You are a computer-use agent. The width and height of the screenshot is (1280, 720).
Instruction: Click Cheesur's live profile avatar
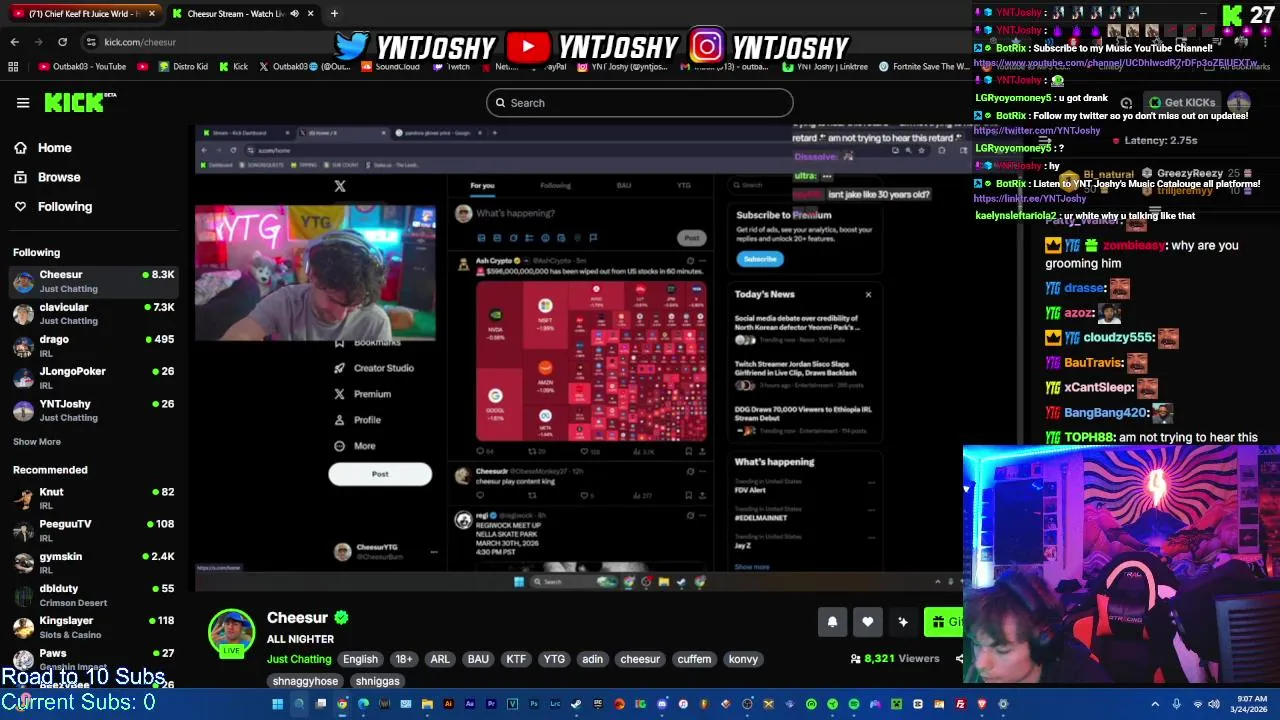[x=231, y=632]
